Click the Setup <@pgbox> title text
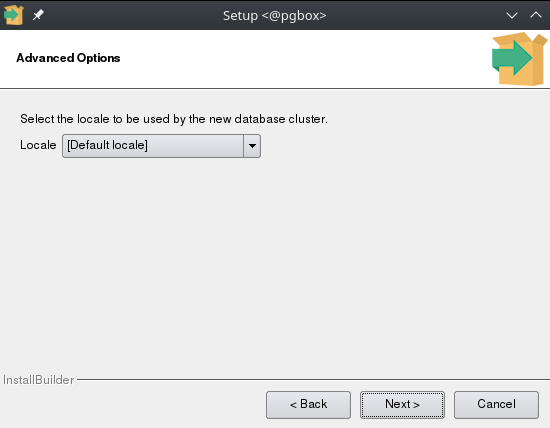Viewport: 550px width, 428px height. point(275,15)
